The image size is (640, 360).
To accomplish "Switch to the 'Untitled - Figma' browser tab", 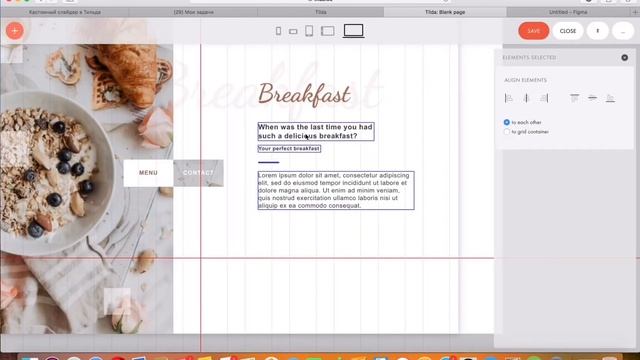I will point(568,12).
